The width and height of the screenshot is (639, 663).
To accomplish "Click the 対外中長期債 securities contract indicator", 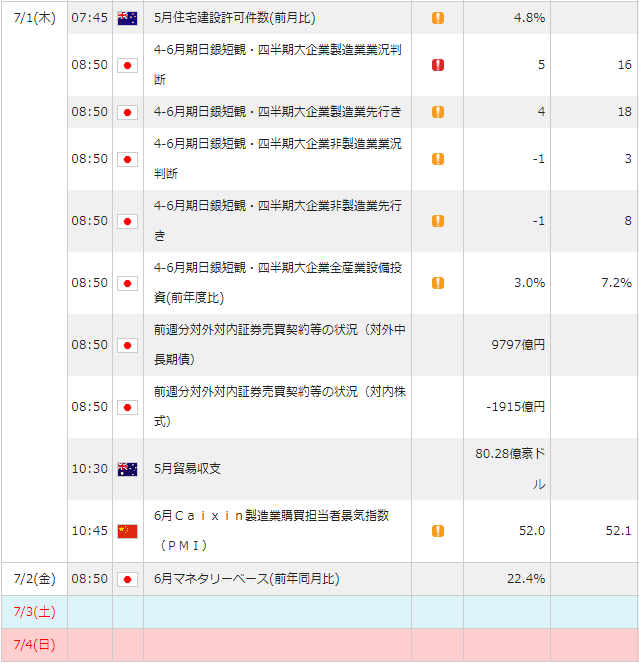I will (280, 345).
